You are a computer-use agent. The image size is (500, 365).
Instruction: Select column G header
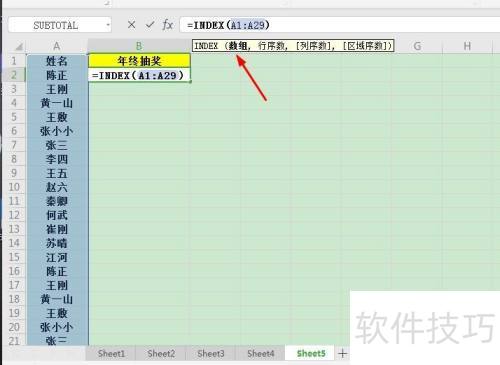click(x=417, y=46)
